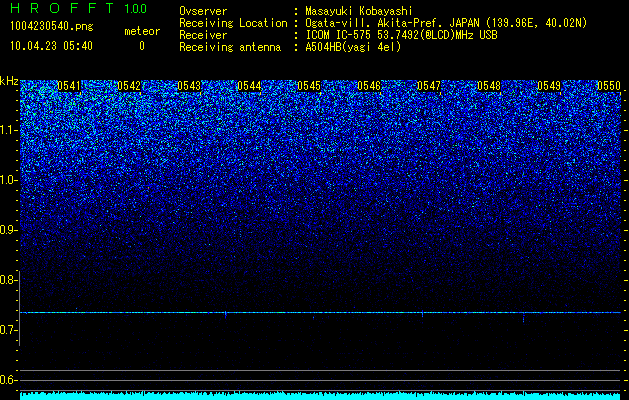Click the date stamp 10.04.23 05:40
This screenshot has height=400, width=629.
click(x=51, y=46)
